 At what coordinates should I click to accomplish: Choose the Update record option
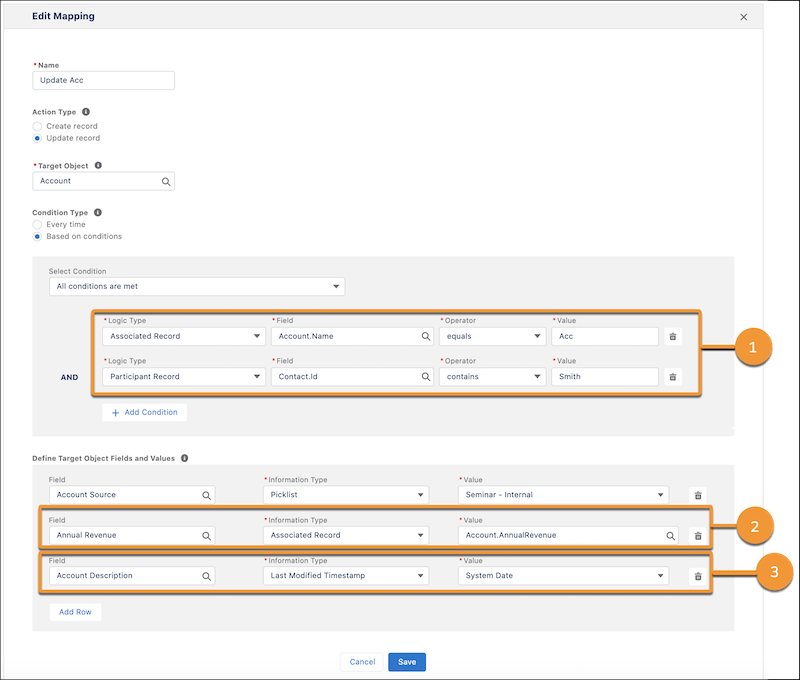[38, 138]
